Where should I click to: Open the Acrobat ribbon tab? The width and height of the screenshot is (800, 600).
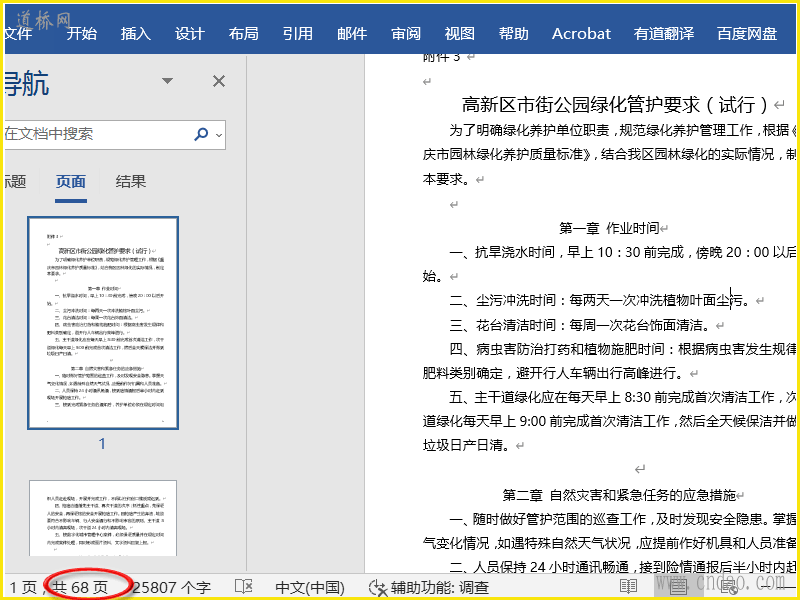click(x=581, y=34)
